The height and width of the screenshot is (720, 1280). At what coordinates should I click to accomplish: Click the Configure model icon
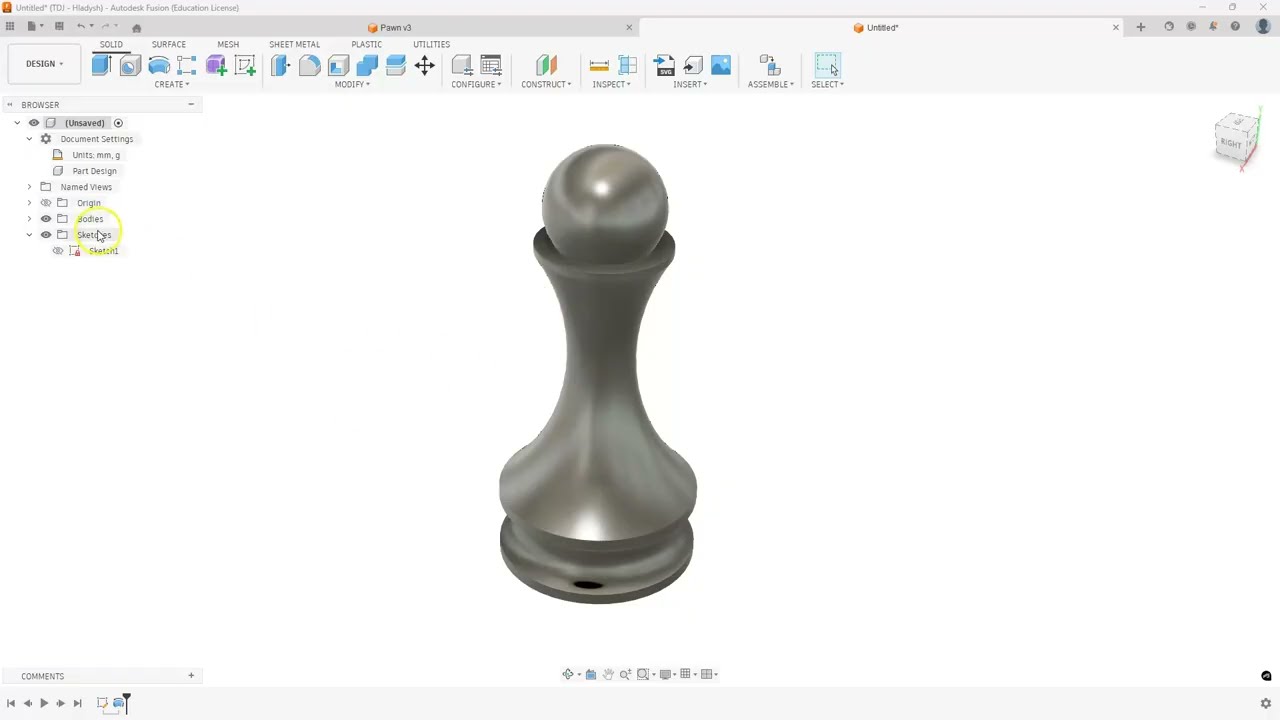click(462, 66)
